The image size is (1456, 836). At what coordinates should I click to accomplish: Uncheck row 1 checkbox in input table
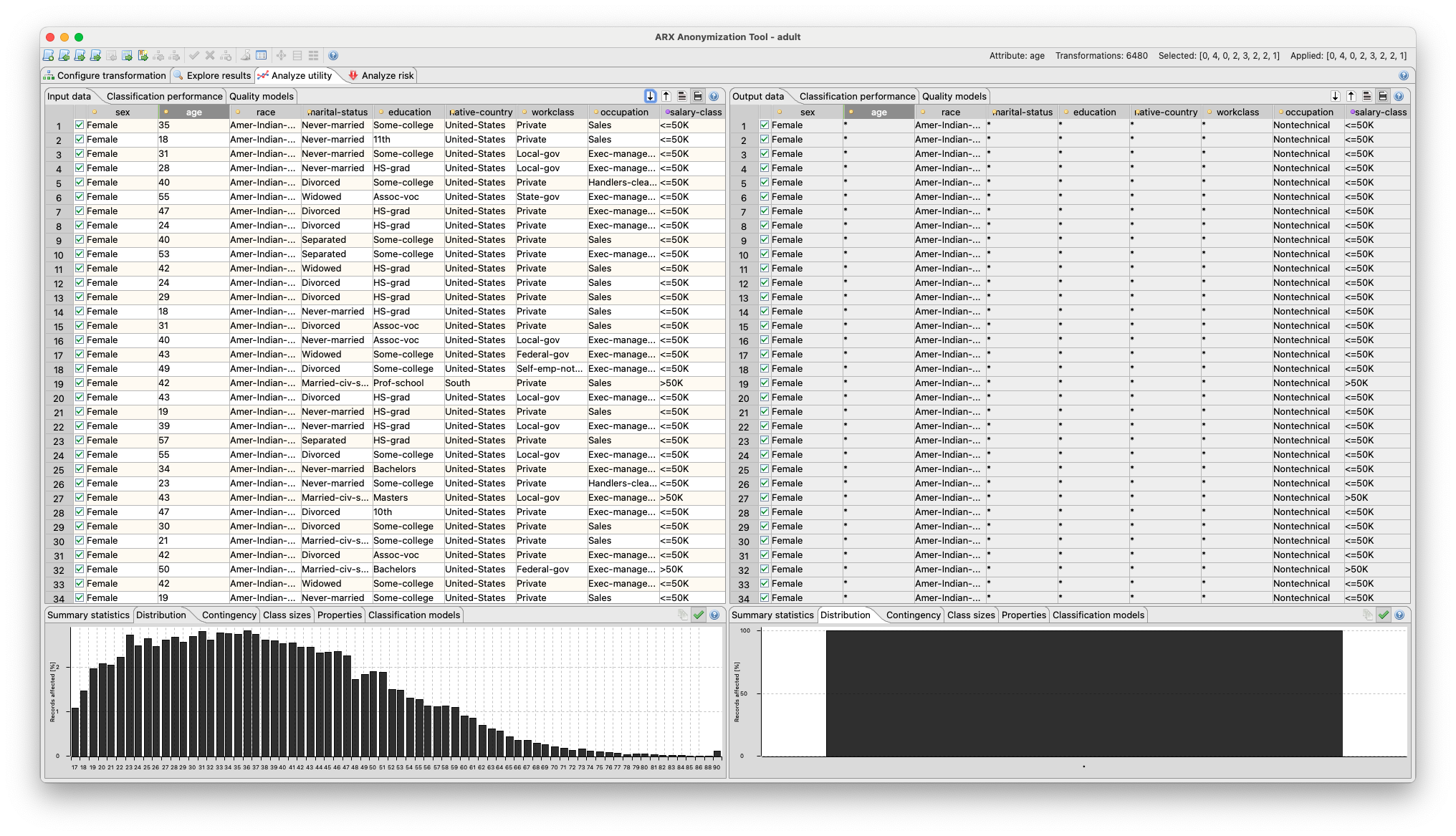tap(80, 125)
